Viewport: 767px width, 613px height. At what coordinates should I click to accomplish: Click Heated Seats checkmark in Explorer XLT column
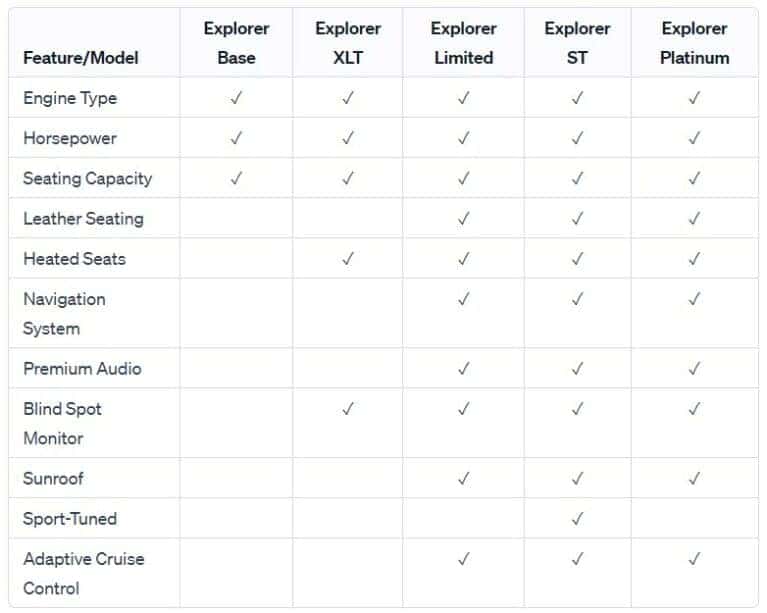coord(348,258)
